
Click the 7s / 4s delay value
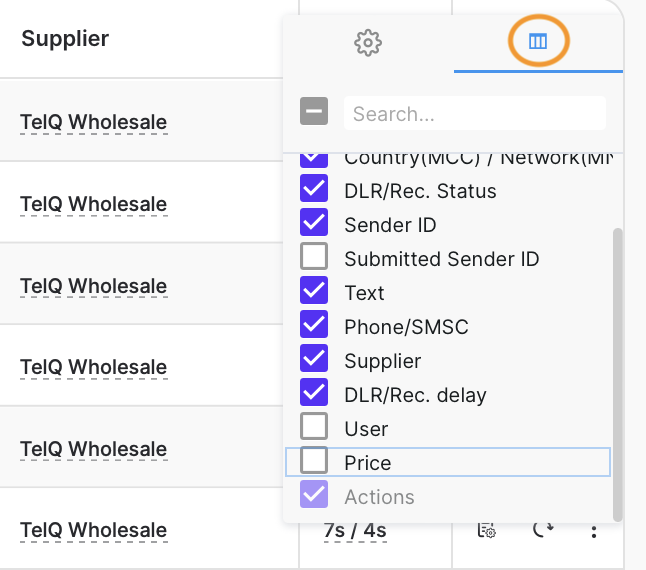pos(355,530)
